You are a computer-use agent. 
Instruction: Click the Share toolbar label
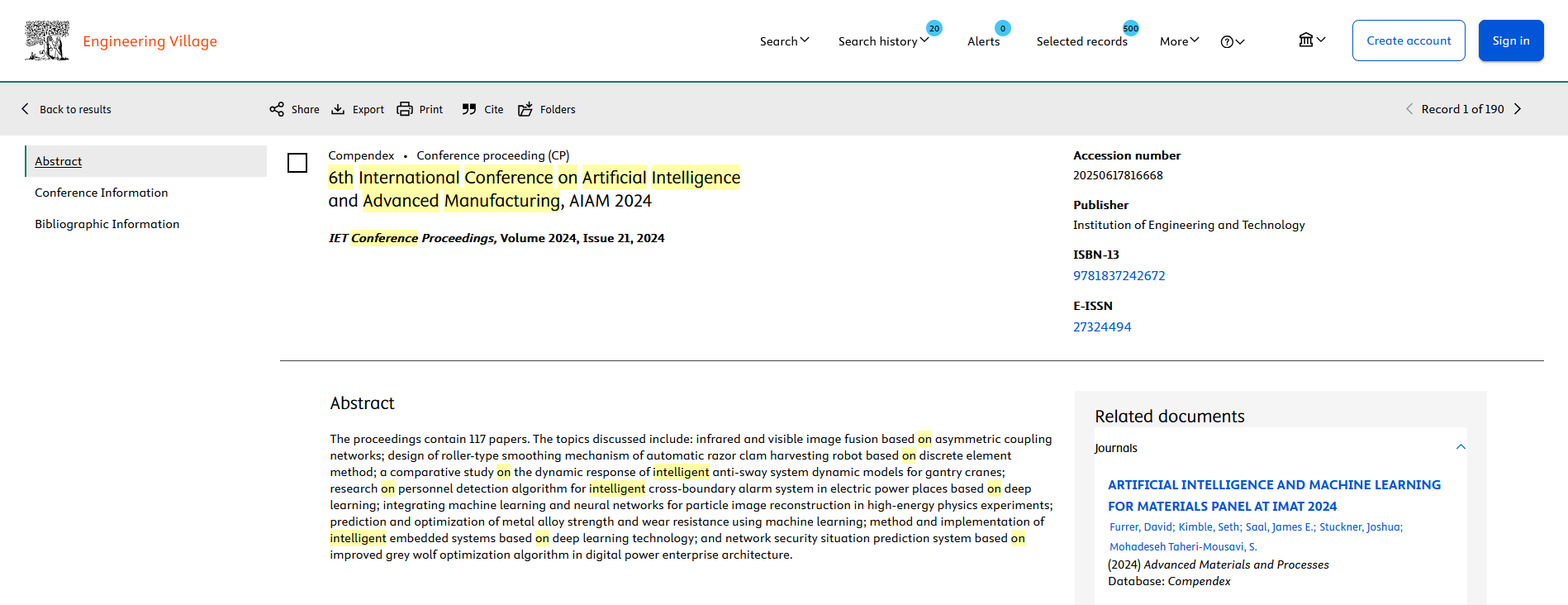click(305, 109)
